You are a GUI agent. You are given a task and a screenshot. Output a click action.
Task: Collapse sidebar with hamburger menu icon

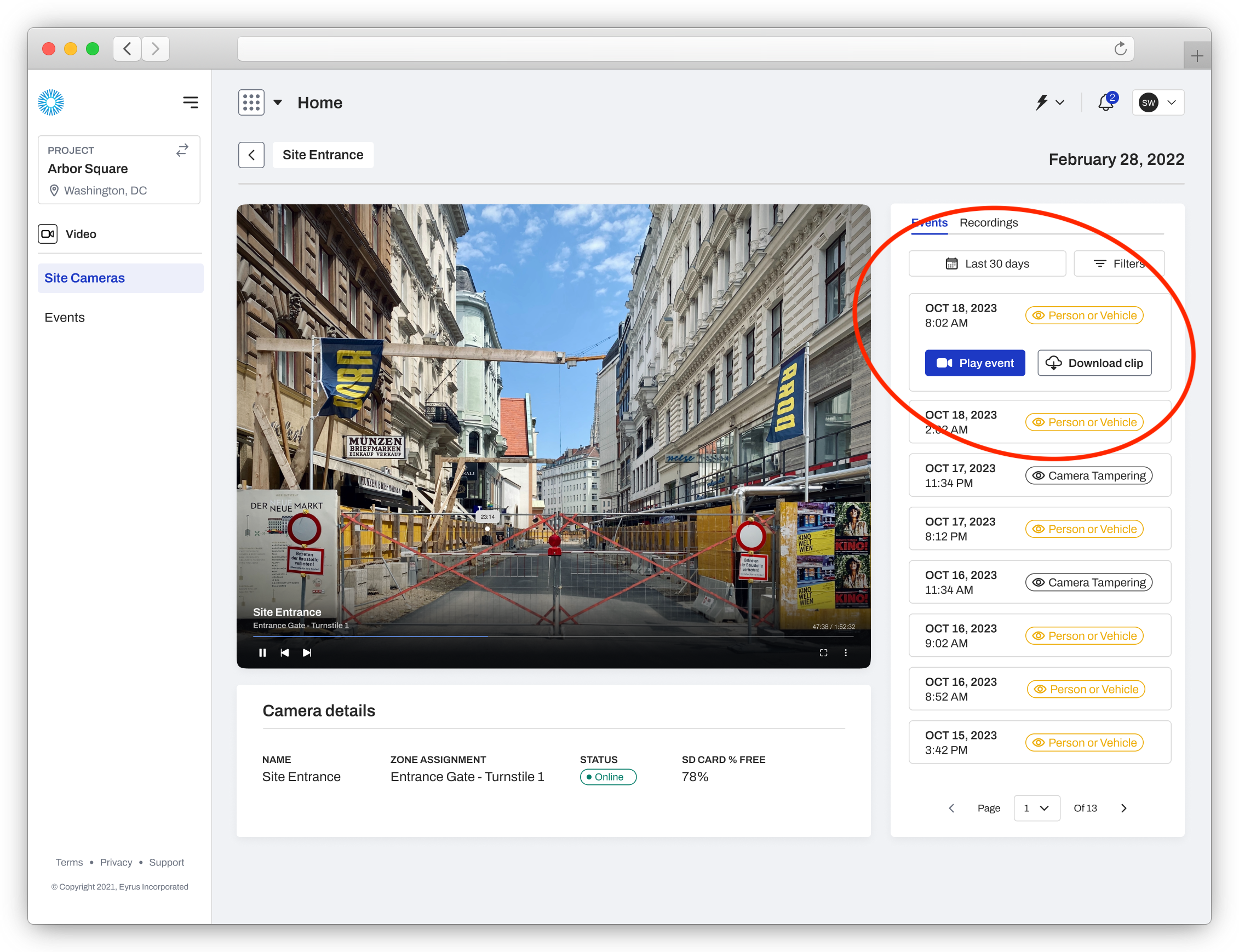click(191, 102)
